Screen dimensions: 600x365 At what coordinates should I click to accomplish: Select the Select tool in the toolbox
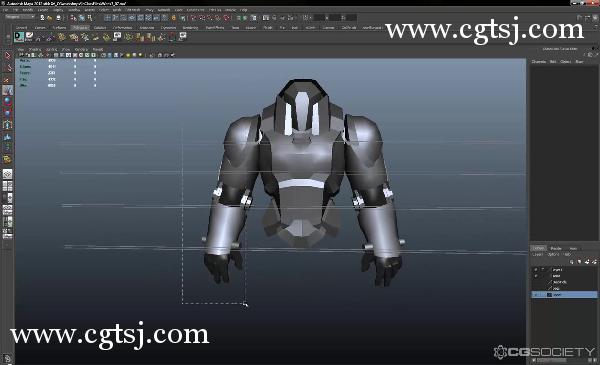click(x=7, y=56)
